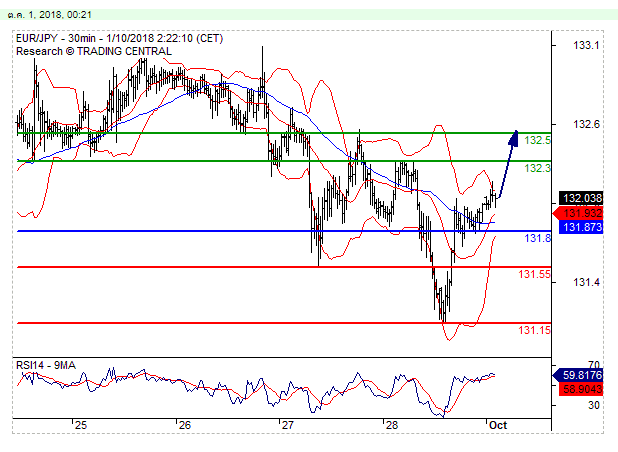Screen dimensions: 618x452
Task: Click the Oct date axis label
Action: pyautogui.click(x=498, y=426)
